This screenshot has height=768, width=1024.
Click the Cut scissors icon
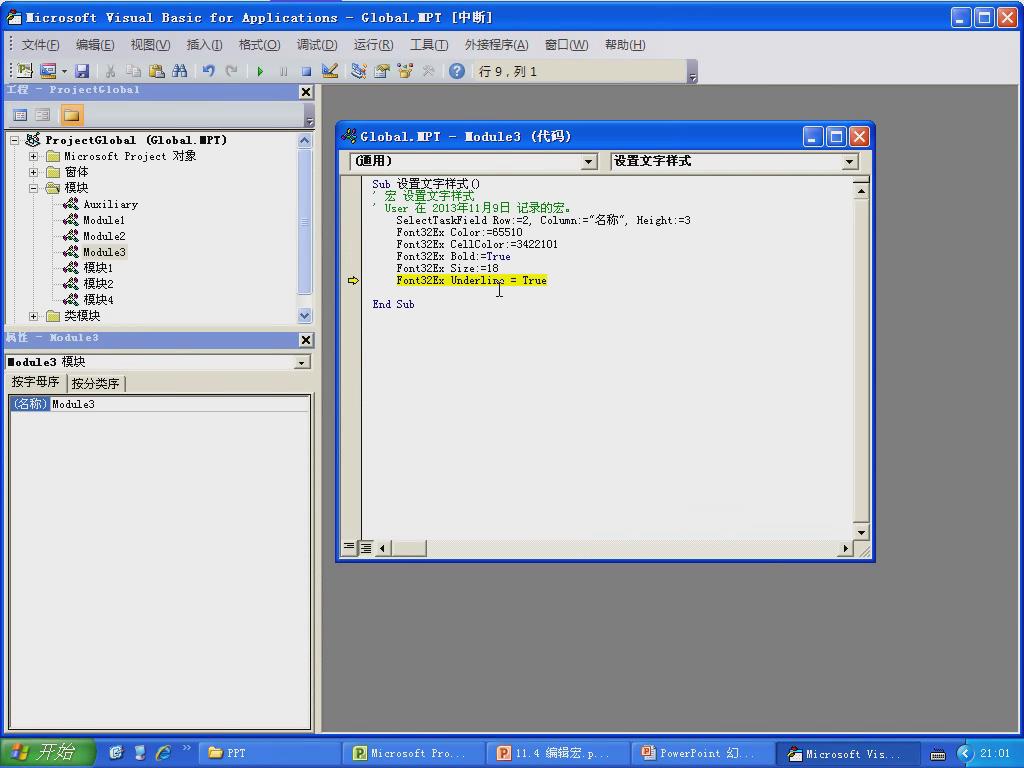(x=110, y=71)
